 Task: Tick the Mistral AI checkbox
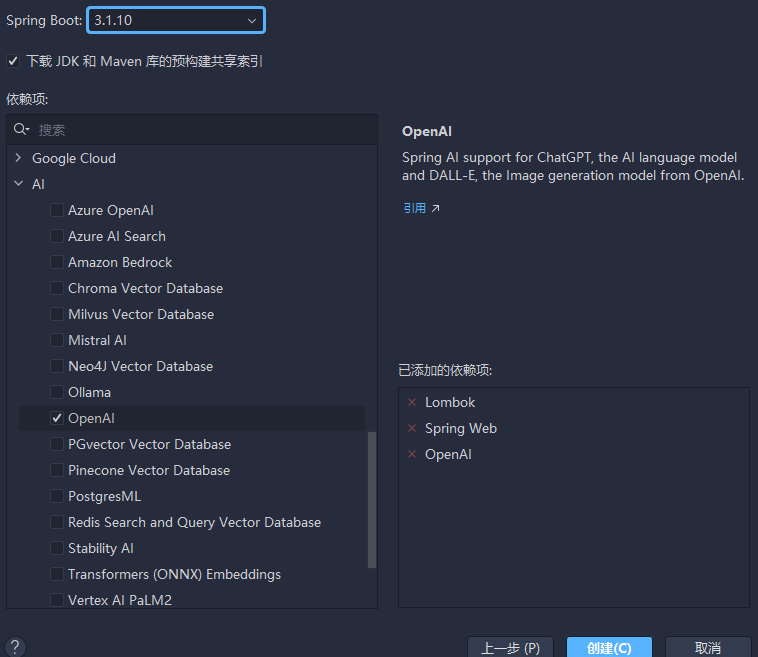[x=57, y=340]
